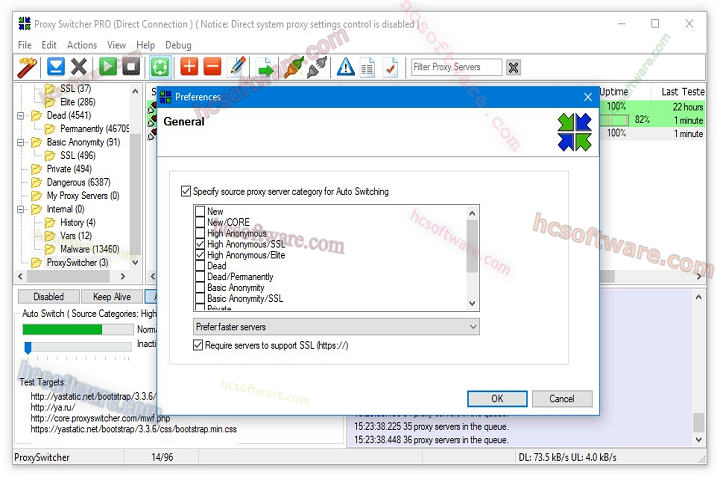Screen dimensions: 720x480
Task: Close the Preferences dialog
Action: coord(588,97)
